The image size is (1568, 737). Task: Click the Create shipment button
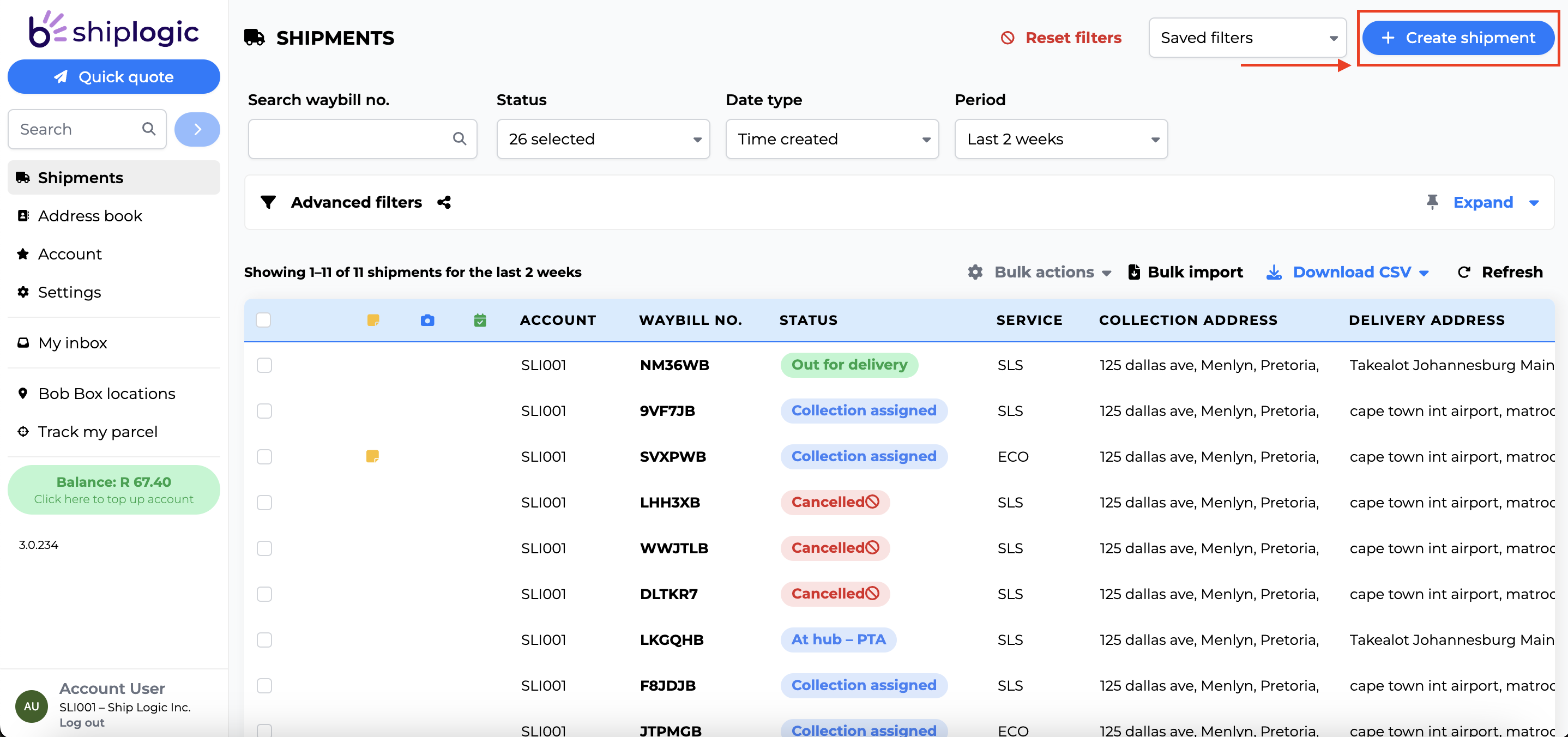1458,38
